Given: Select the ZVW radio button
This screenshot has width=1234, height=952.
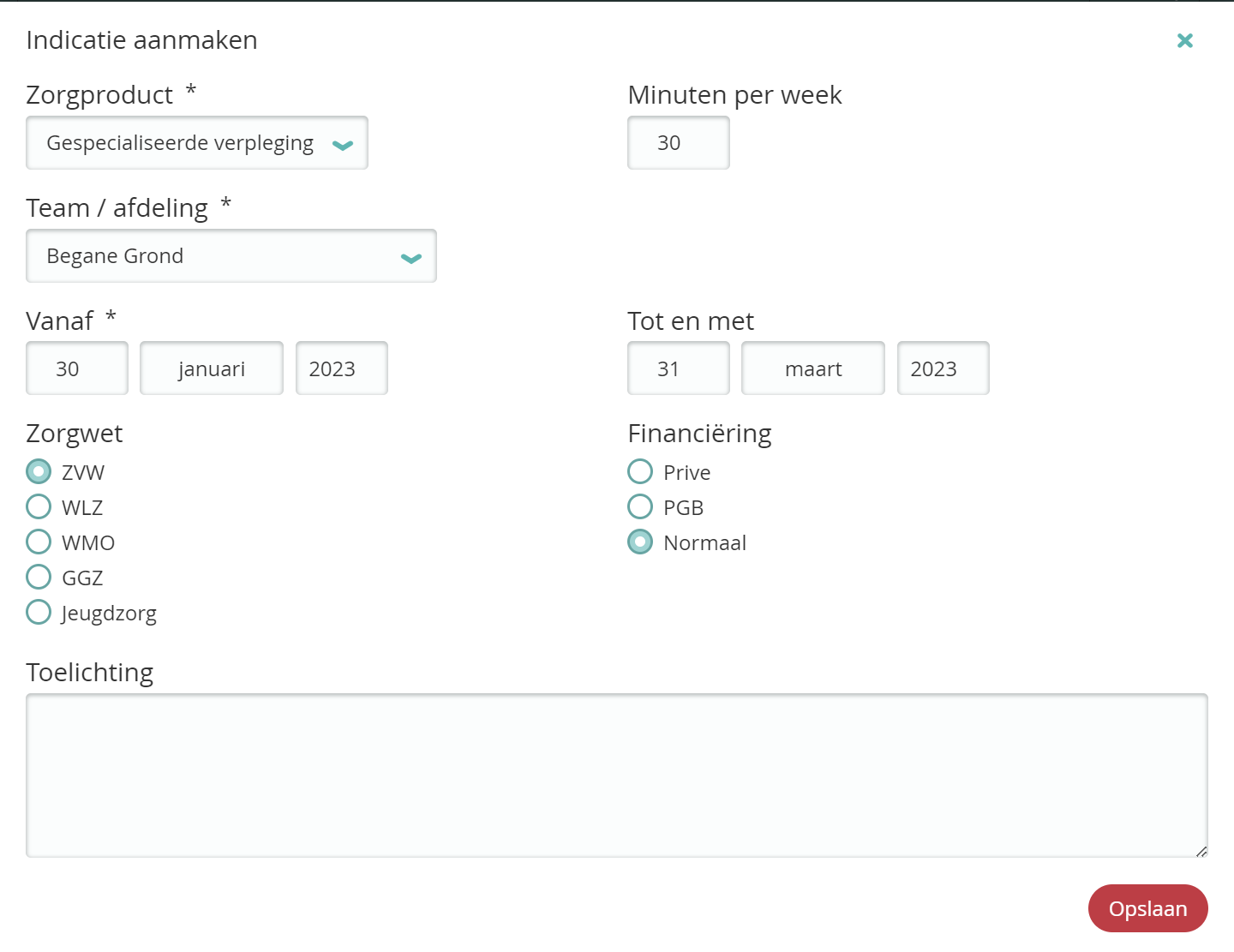Looking at the screenshot, I should (39, 472).
